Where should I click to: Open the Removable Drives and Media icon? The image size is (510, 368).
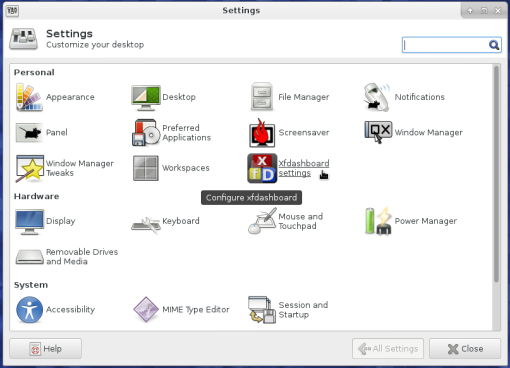tap(29, 257)
